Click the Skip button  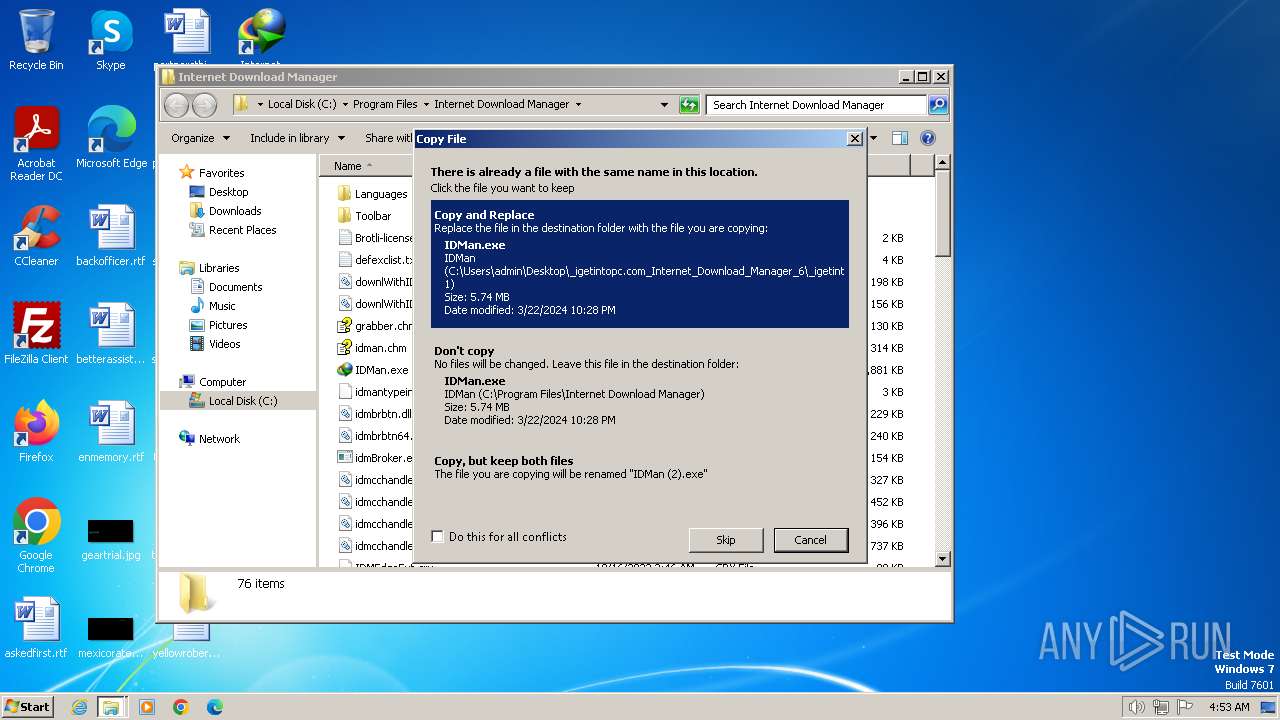tap(726, 540)
